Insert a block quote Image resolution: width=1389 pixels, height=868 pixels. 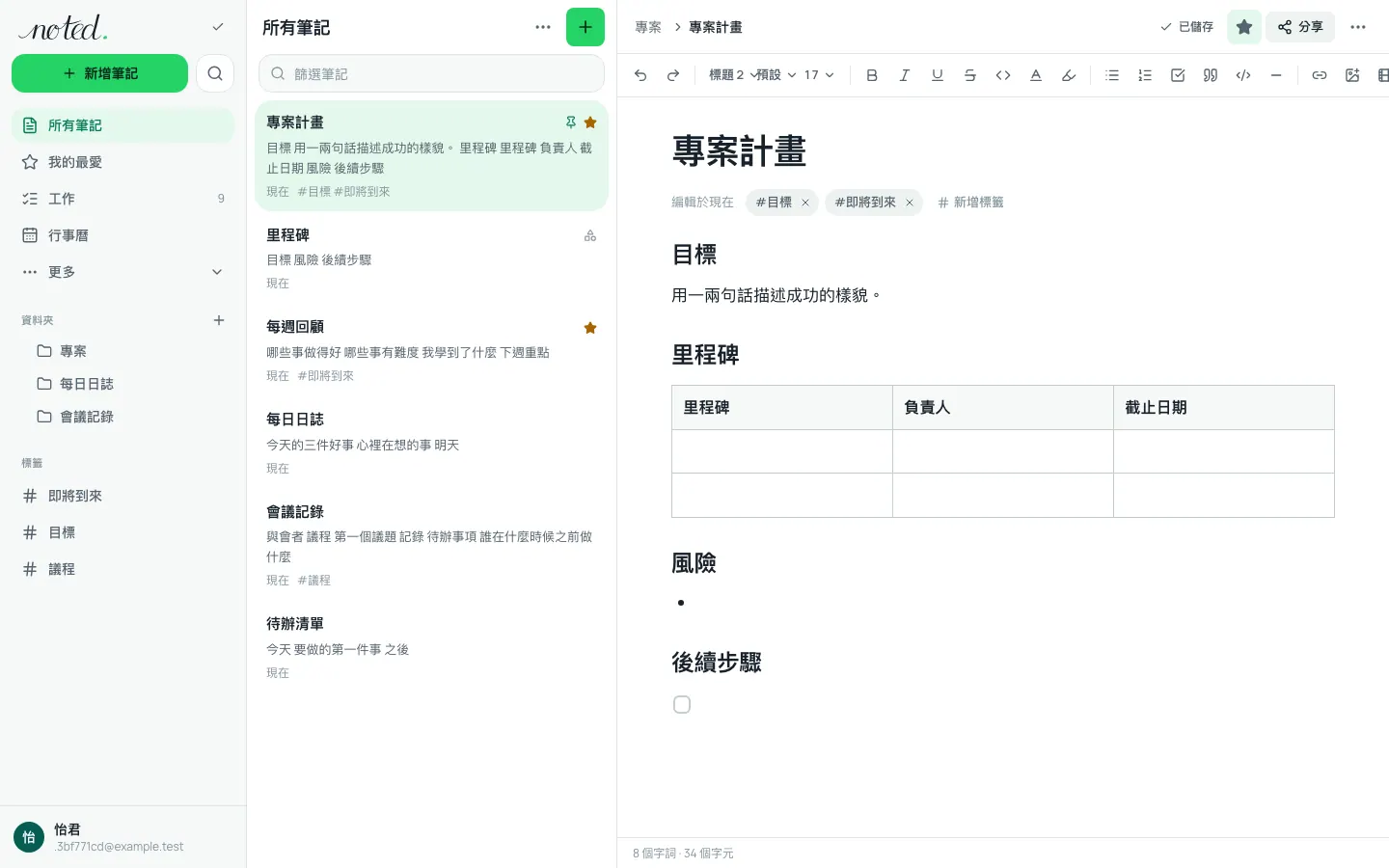coord(1211,75)
